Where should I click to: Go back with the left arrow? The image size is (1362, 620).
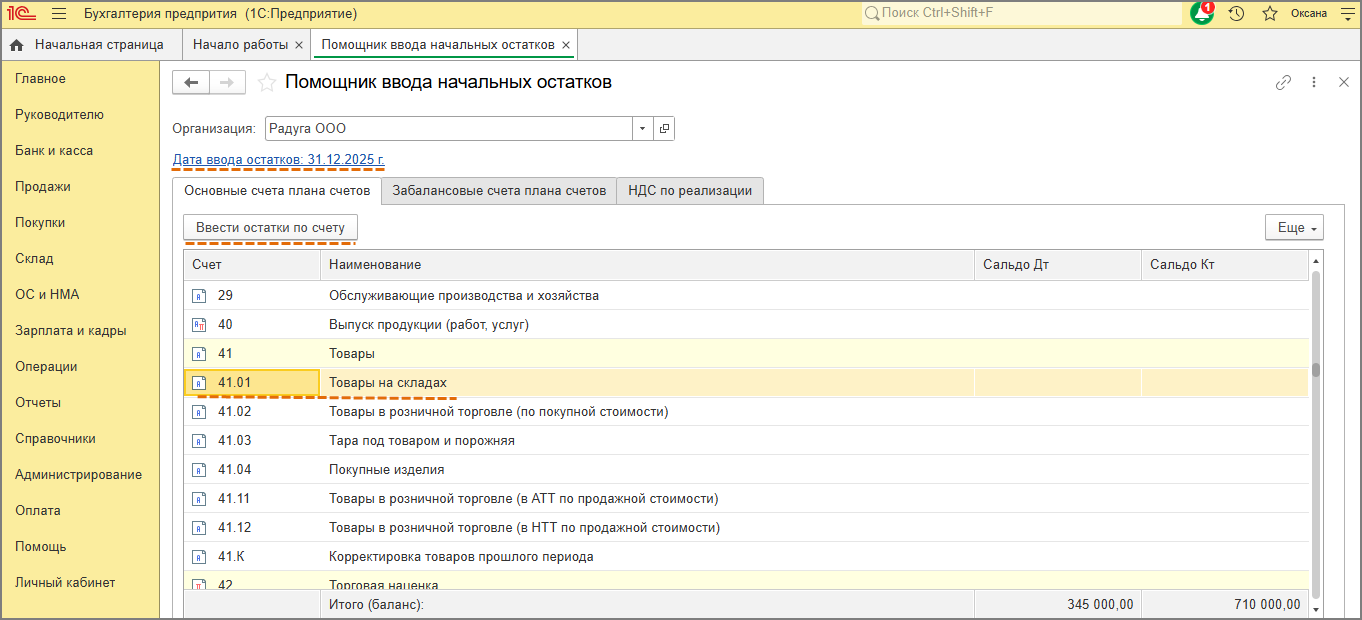pos(191,83)
